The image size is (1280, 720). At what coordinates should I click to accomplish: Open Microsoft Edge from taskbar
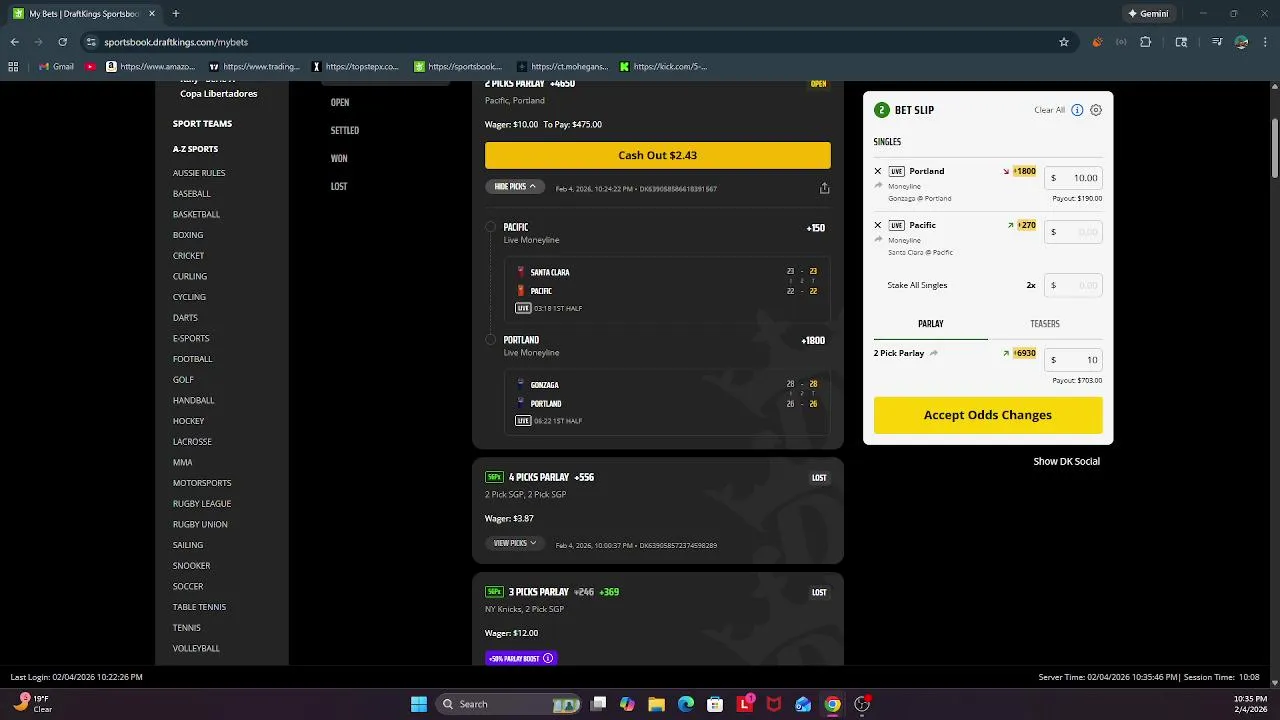pyautogui.click(x=686, y=704)
